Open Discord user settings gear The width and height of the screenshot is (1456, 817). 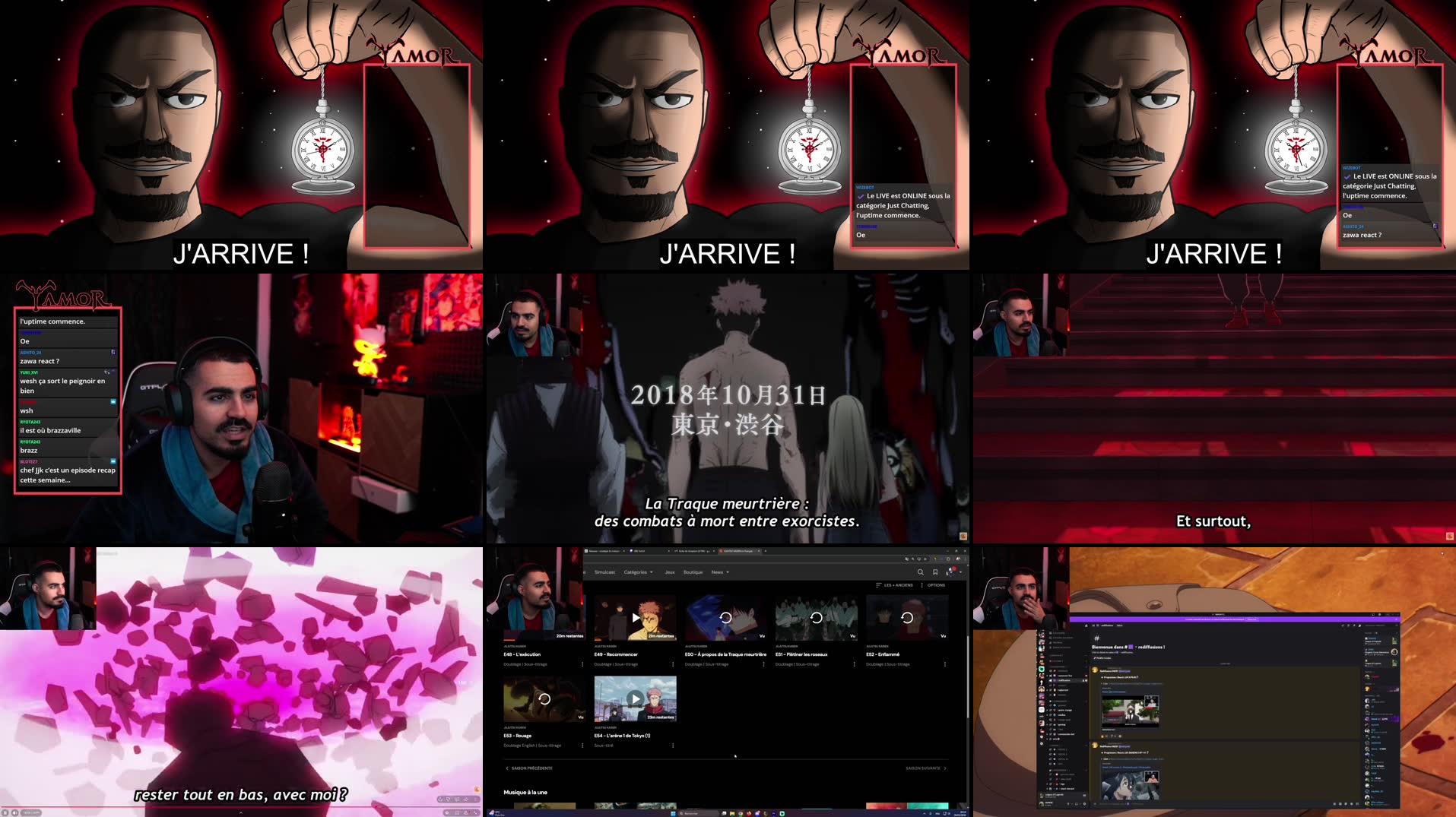tap(1084, 803)
